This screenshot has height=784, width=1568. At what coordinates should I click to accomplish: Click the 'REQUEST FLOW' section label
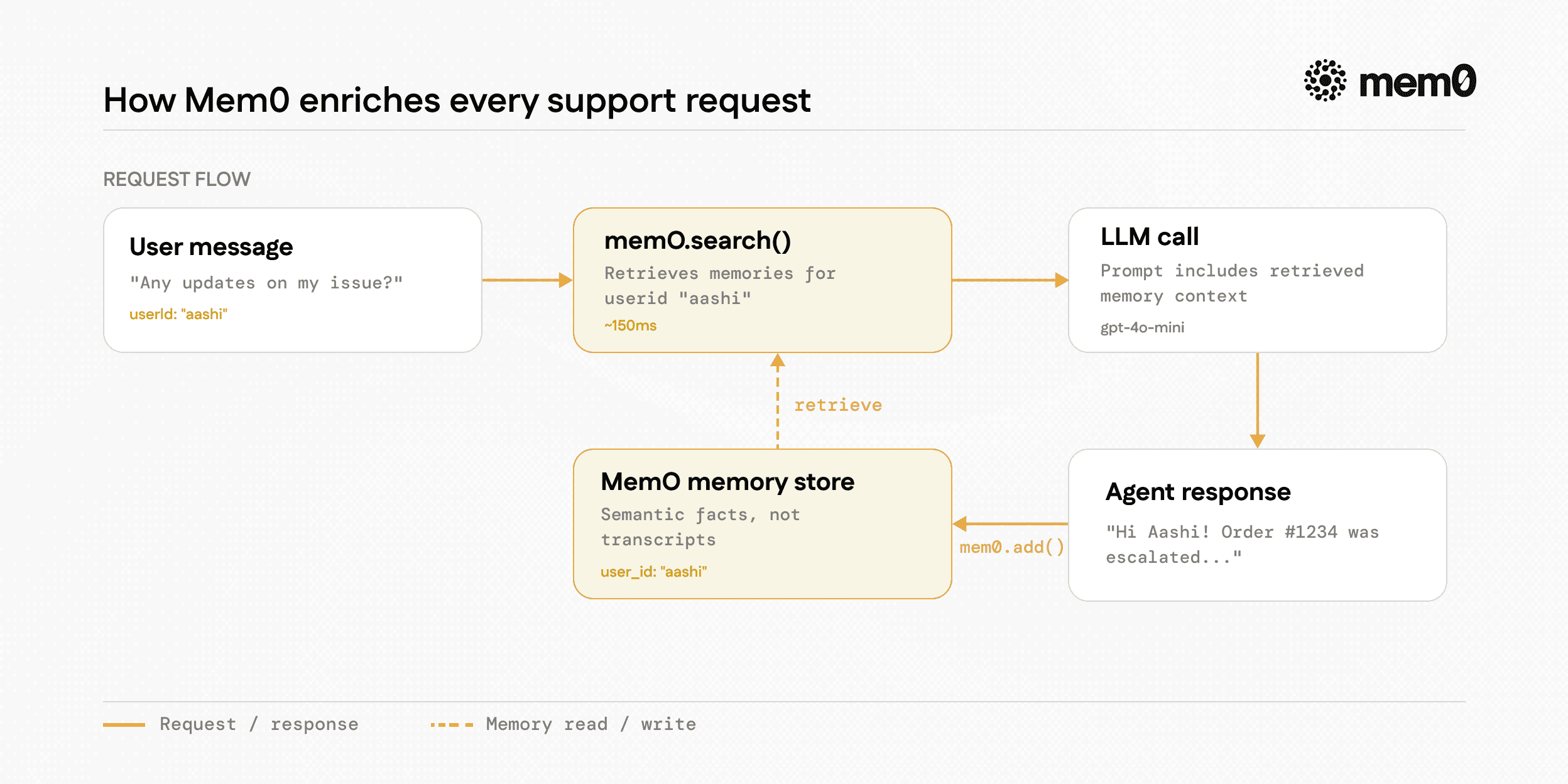click(177, 179)
